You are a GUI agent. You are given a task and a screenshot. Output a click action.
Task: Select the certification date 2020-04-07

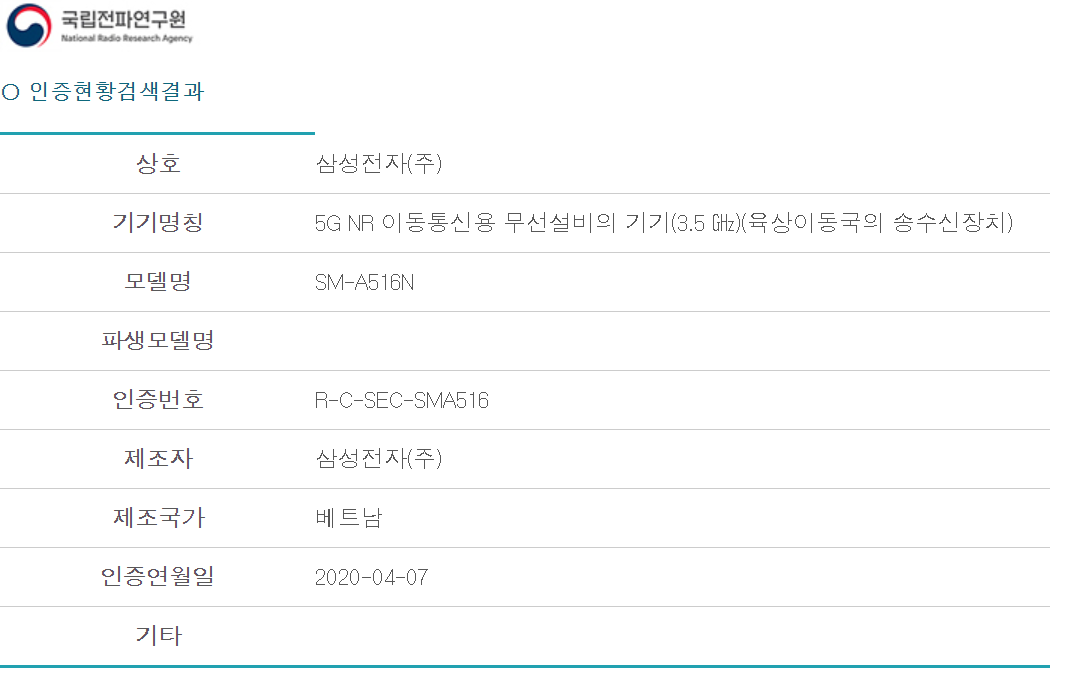[x=371, y=578]
